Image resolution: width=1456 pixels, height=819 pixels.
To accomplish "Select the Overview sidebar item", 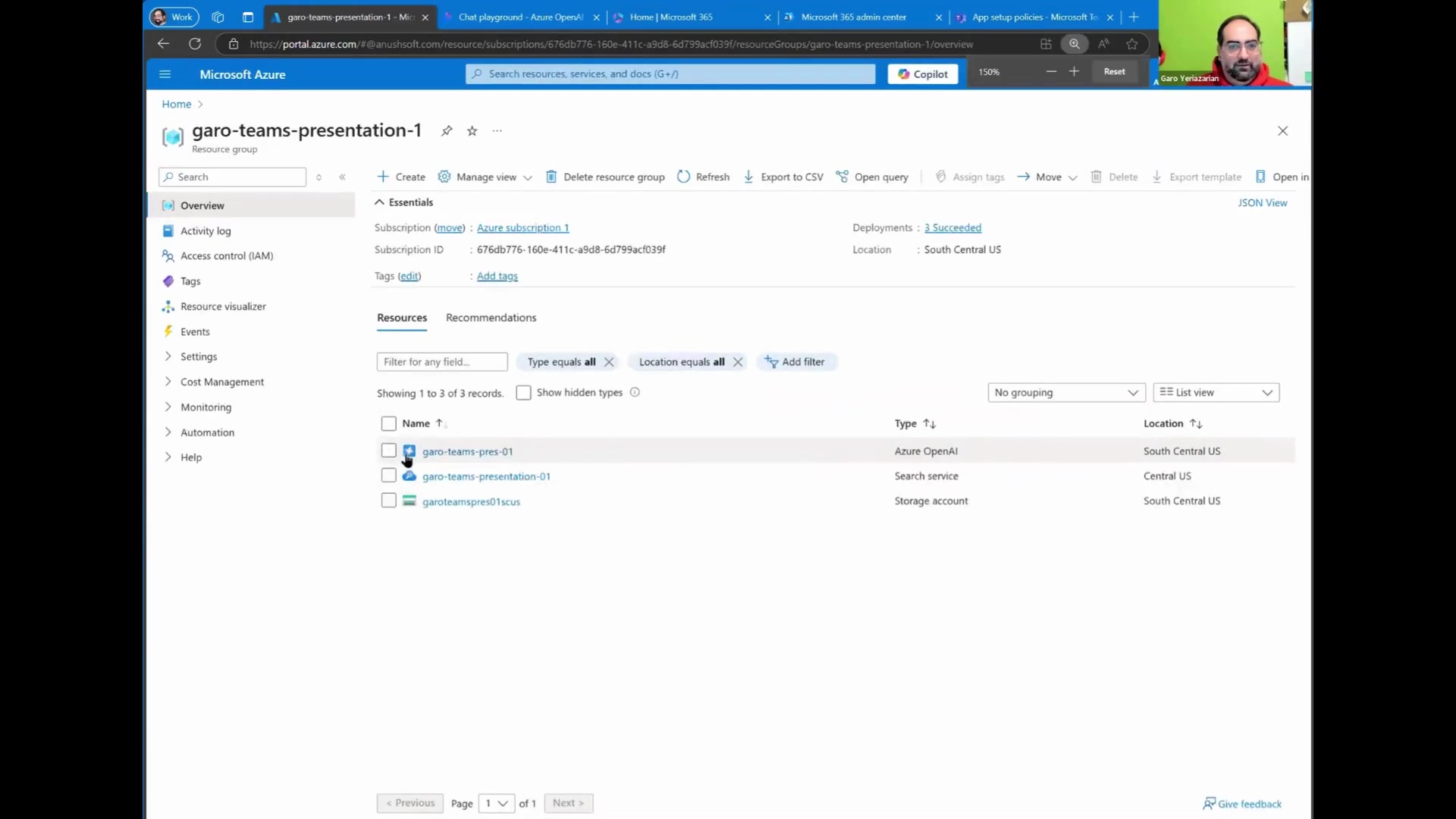I will pos(252,206).
